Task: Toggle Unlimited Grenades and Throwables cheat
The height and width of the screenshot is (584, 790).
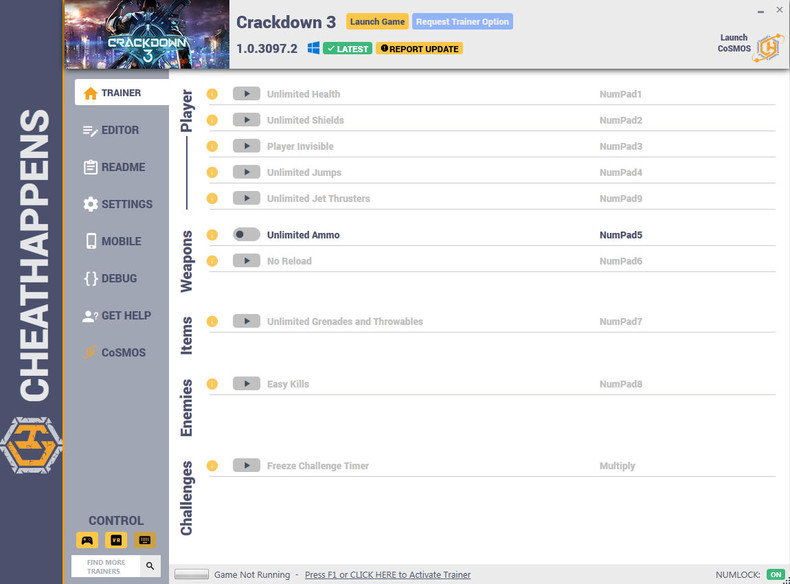Action: click(246, 321)
